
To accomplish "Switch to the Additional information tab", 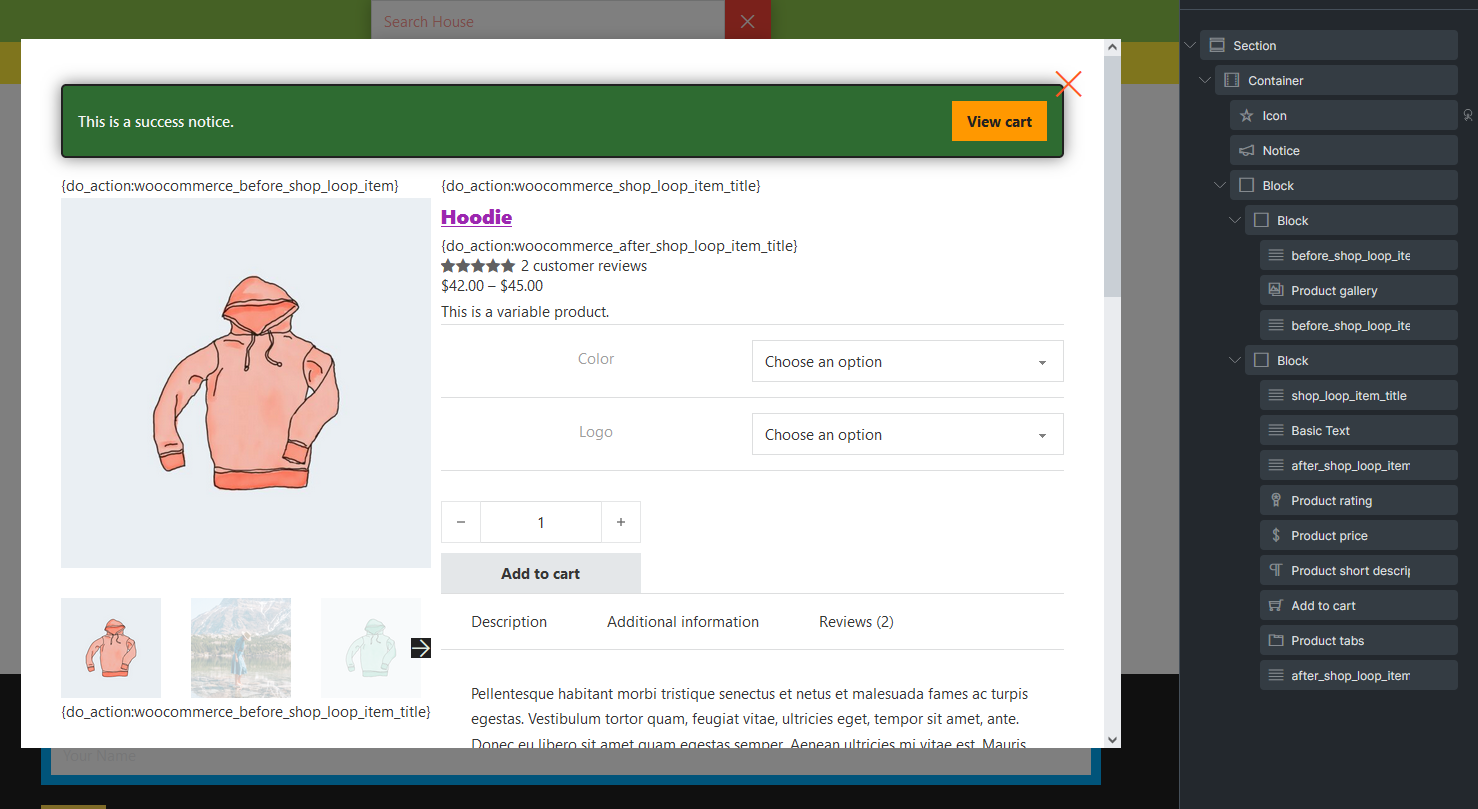I will coord(682,622).
